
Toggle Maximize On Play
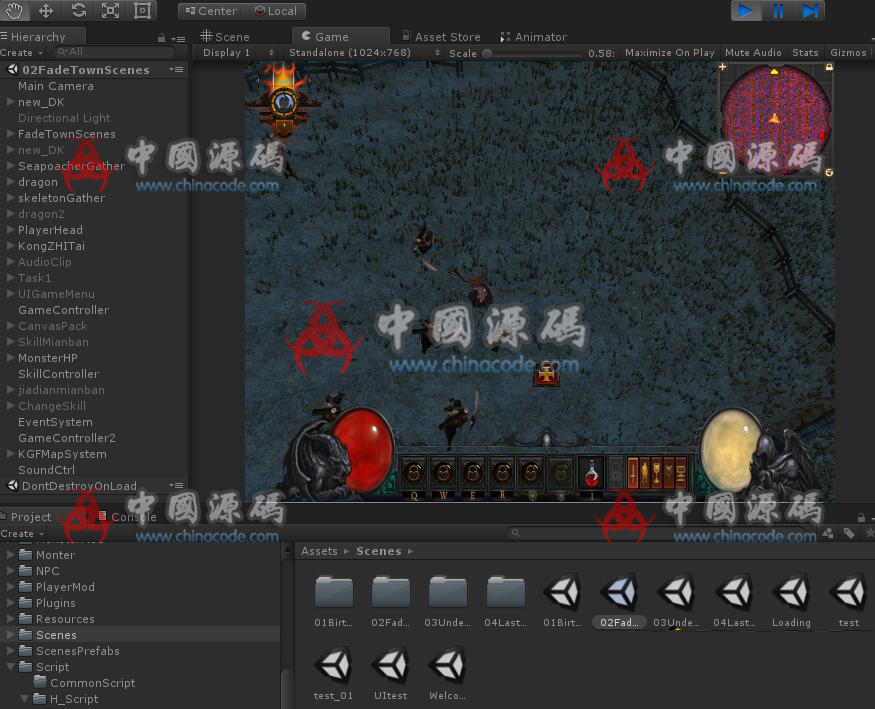point(669,53)
